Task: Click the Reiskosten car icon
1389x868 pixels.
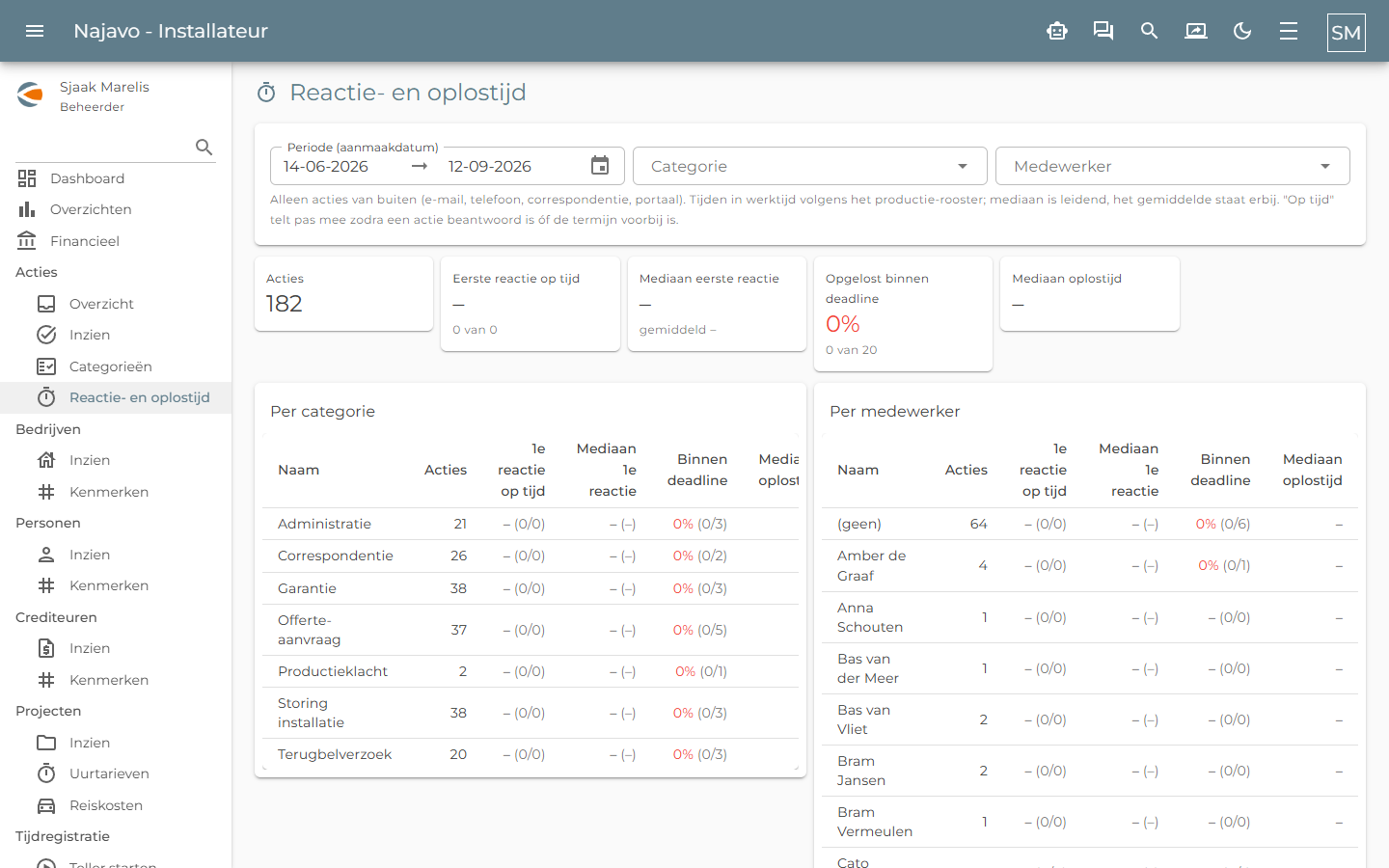Action: click(46, 805)
